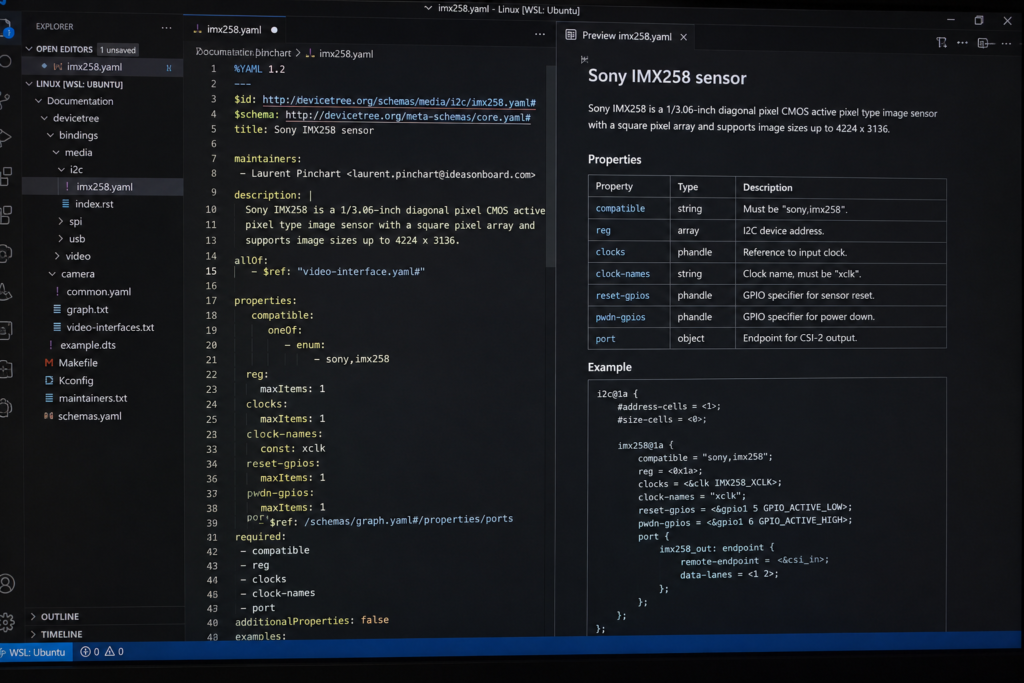Image resolution: width=1024 pixels, height=683 pixels.
Task: Collapse the bindings folder
Action: pyautogui.click(x=50, y=135)
